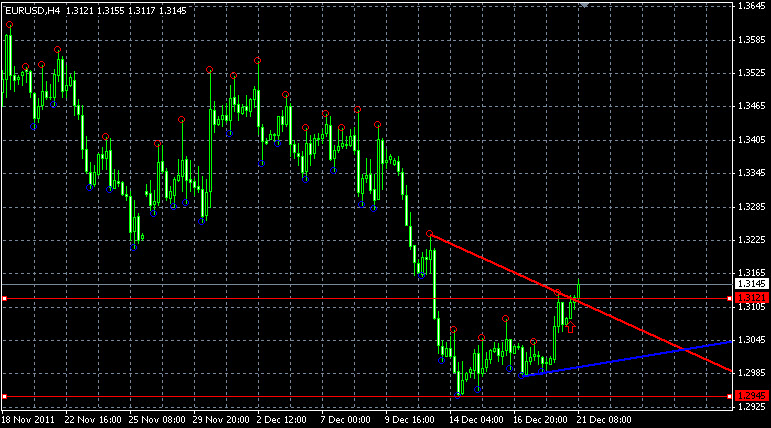Click the white 1.3145 current price label
The width and height of the screenshot is (771, 428).
pos(752,284)
